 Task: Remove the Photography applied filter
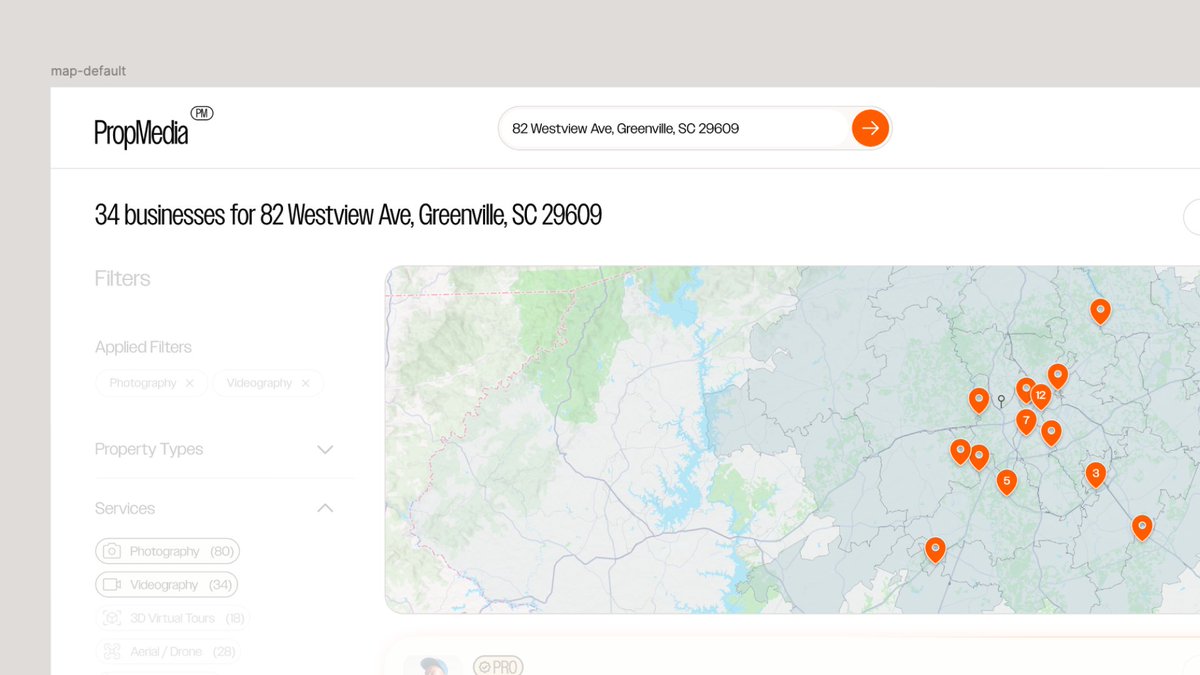tap(189, 383)
